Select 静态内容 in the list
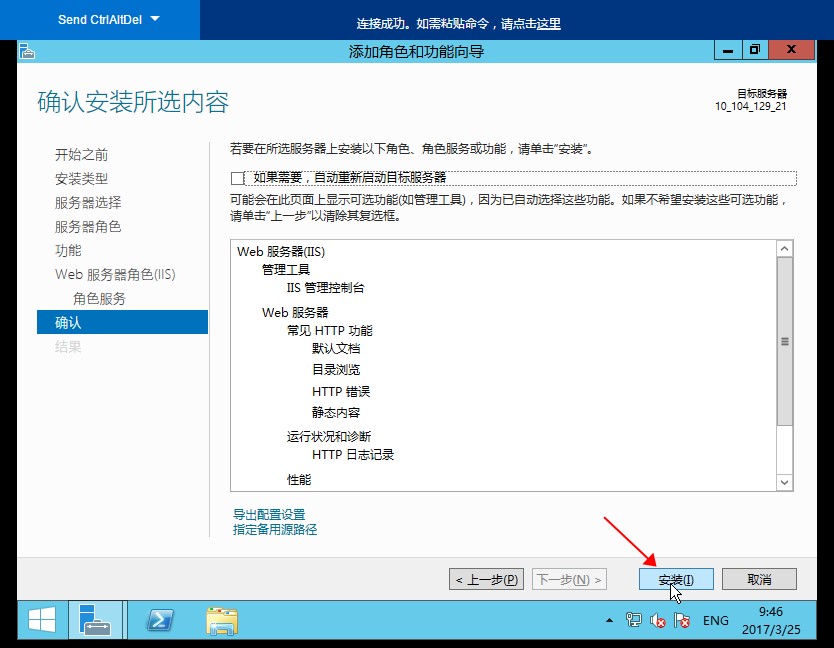The width and height of the screenshot is (834, 648). click(x=336, y=412)
